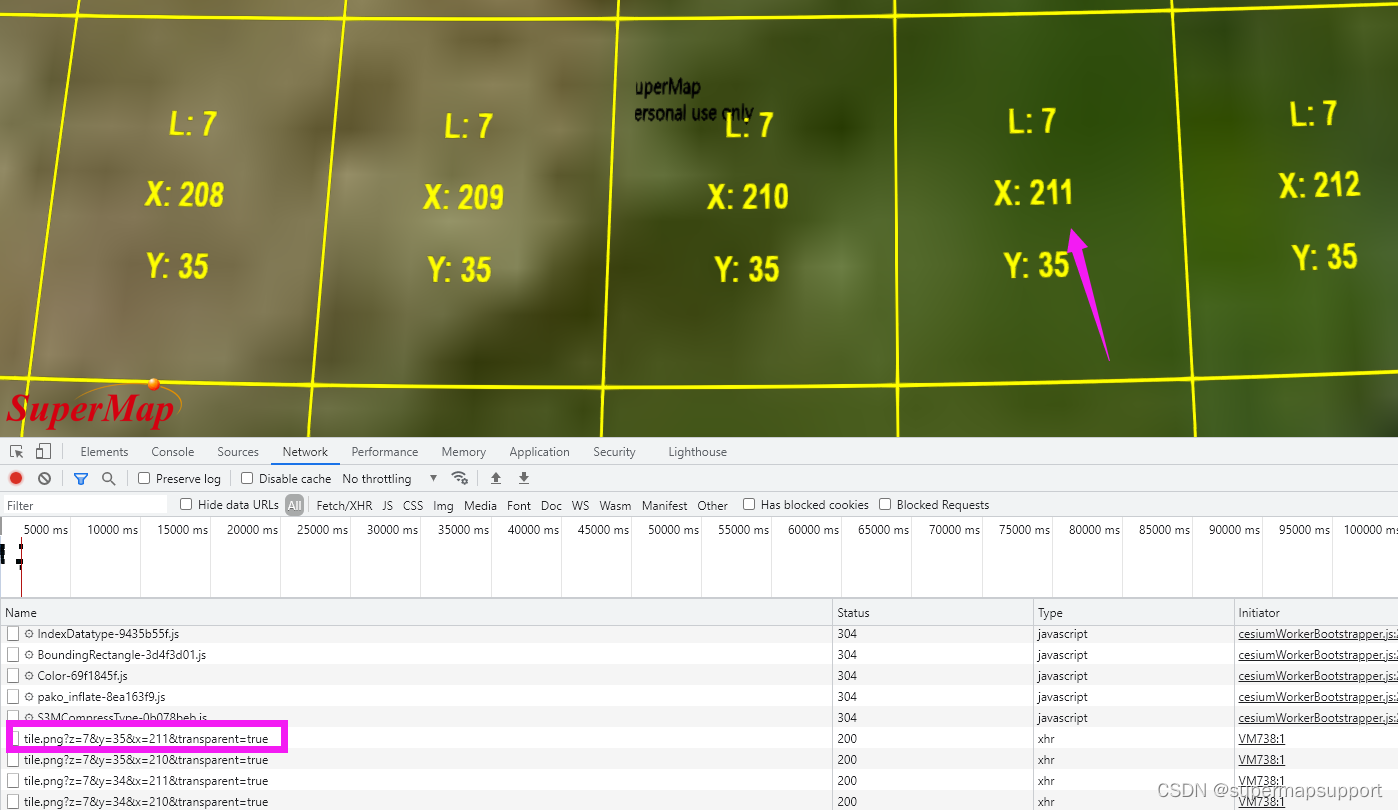Open network conditions via the wifi icon

pos(460,478)
